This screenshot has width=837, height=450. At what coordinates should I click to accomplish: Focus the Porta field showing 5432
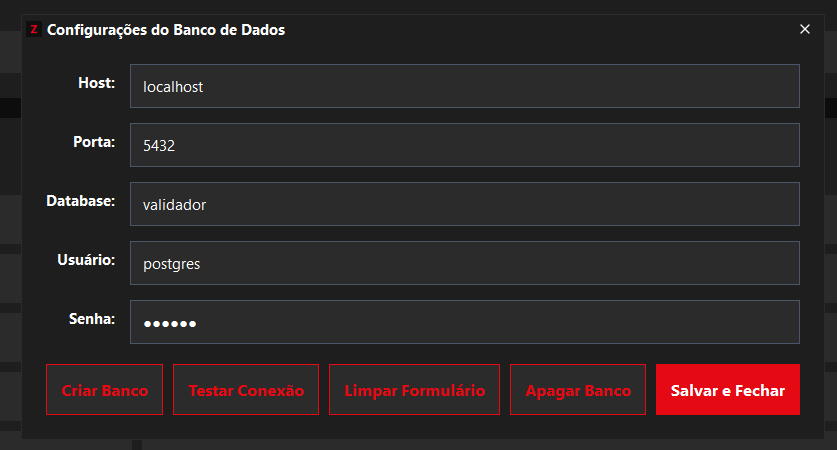pos(464,145)
